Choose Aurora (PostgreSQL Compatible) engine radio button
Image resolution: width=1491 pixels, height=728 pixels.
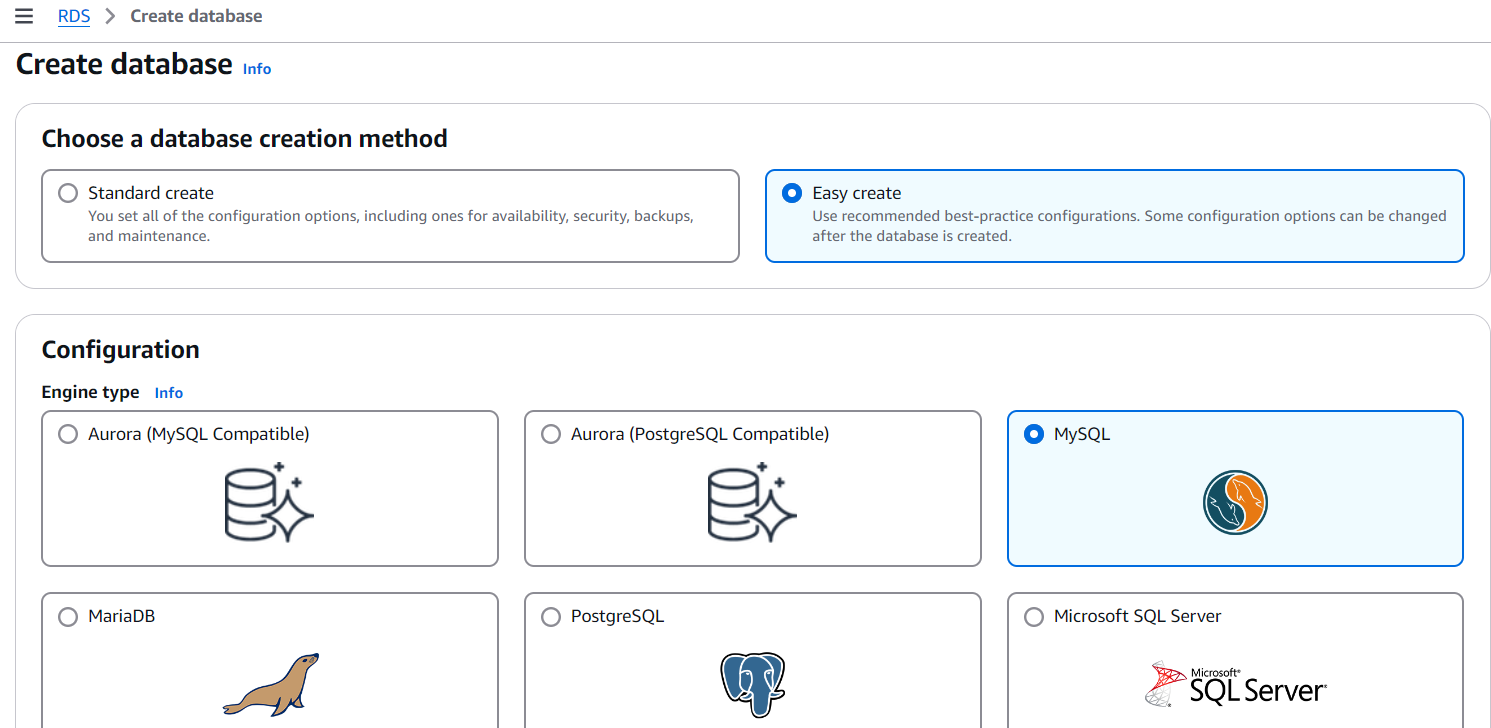(551, 434)
